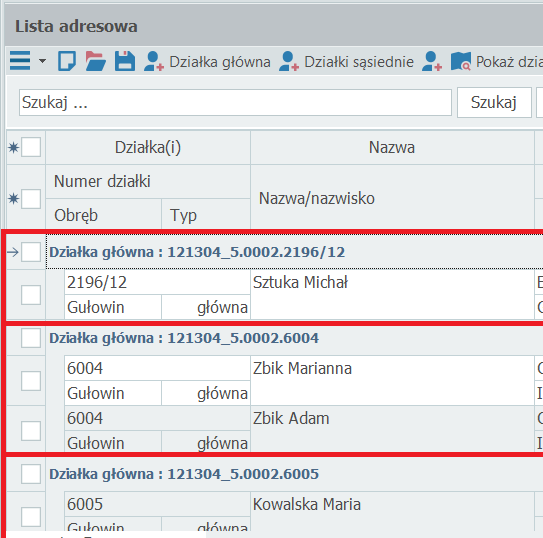This screenshot has height=538, width=543.
Task: Click the unlabeled add person icon
Action: [x=431, y=61]
